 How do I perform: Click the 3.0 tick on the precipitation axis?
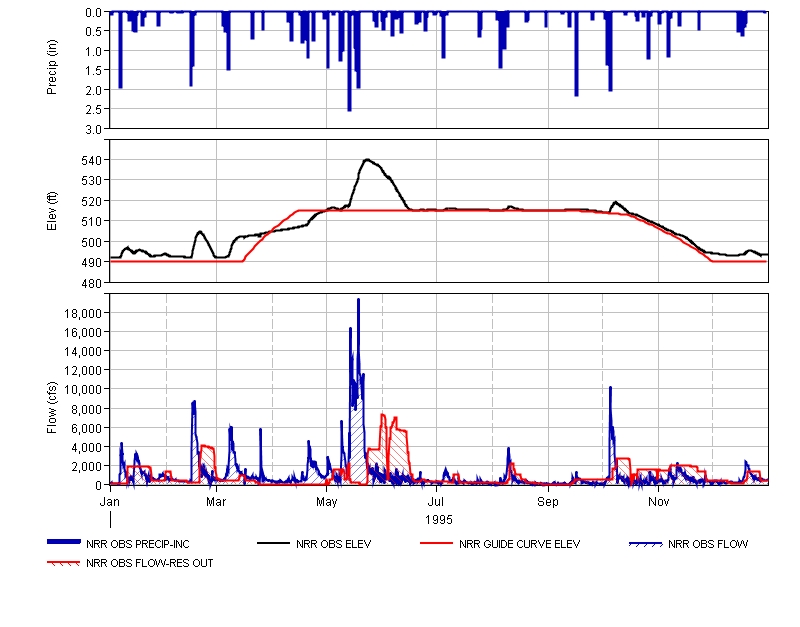point(93,130)
